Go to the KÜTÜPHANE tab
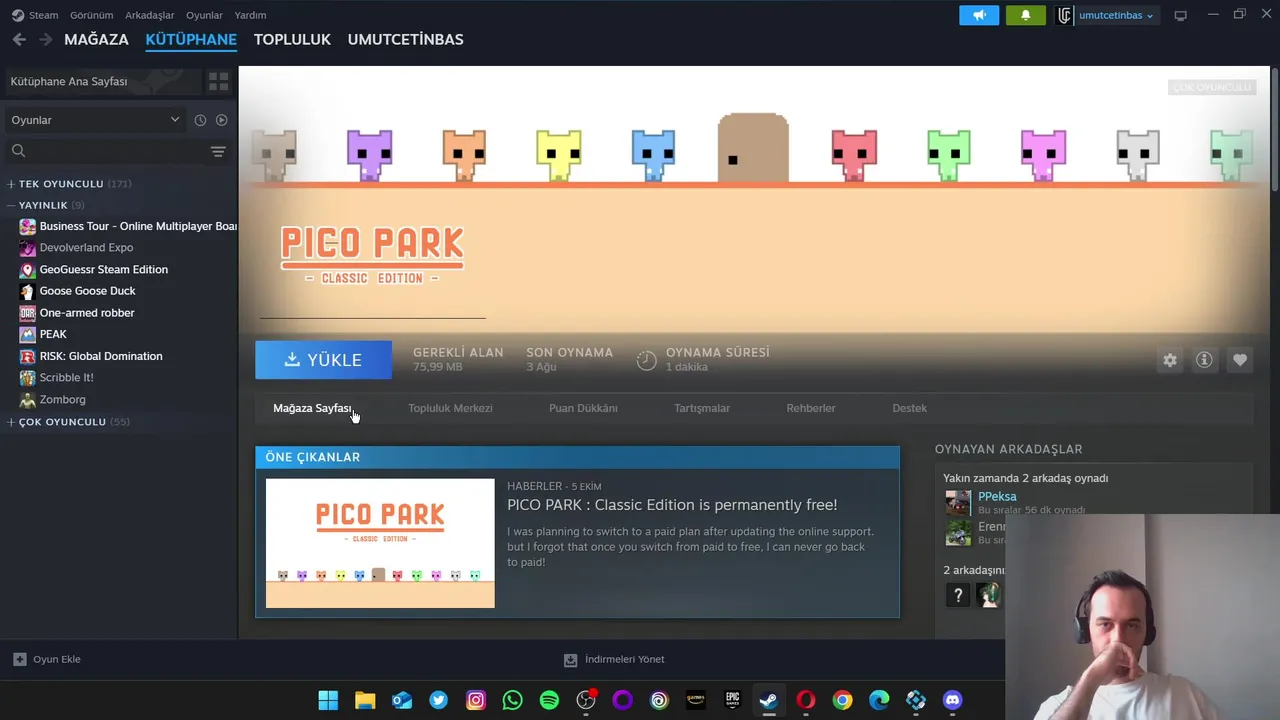This screenshot has height=720, width=1280. (191, 39)
